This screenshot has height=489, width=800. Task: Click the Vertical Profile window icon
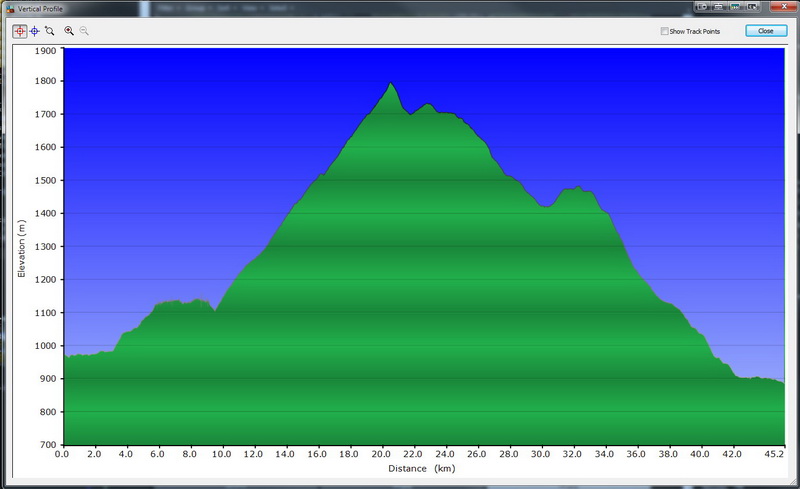point(8,8)
